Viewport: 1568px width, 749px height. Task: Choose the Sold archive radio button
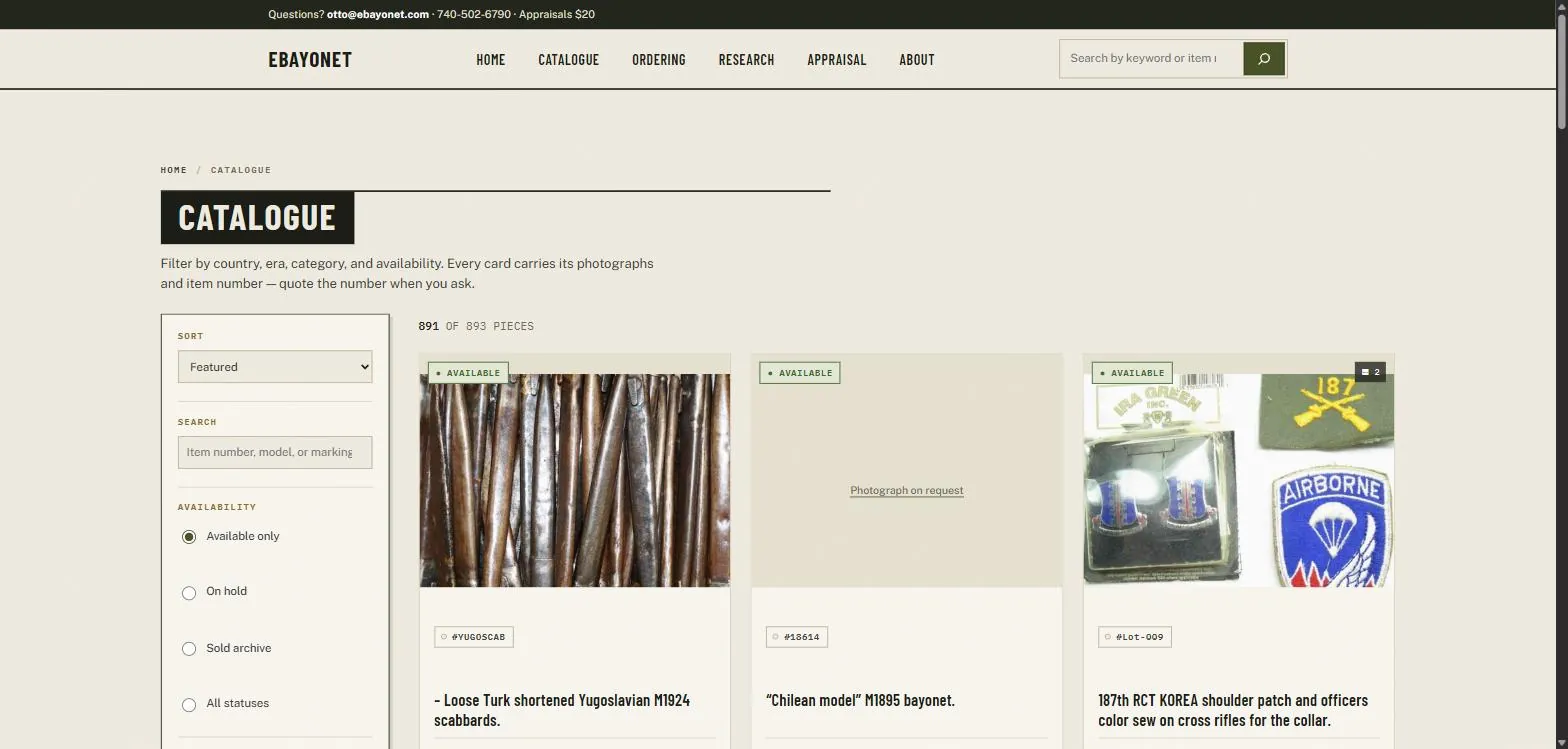[x=189, y=649]
